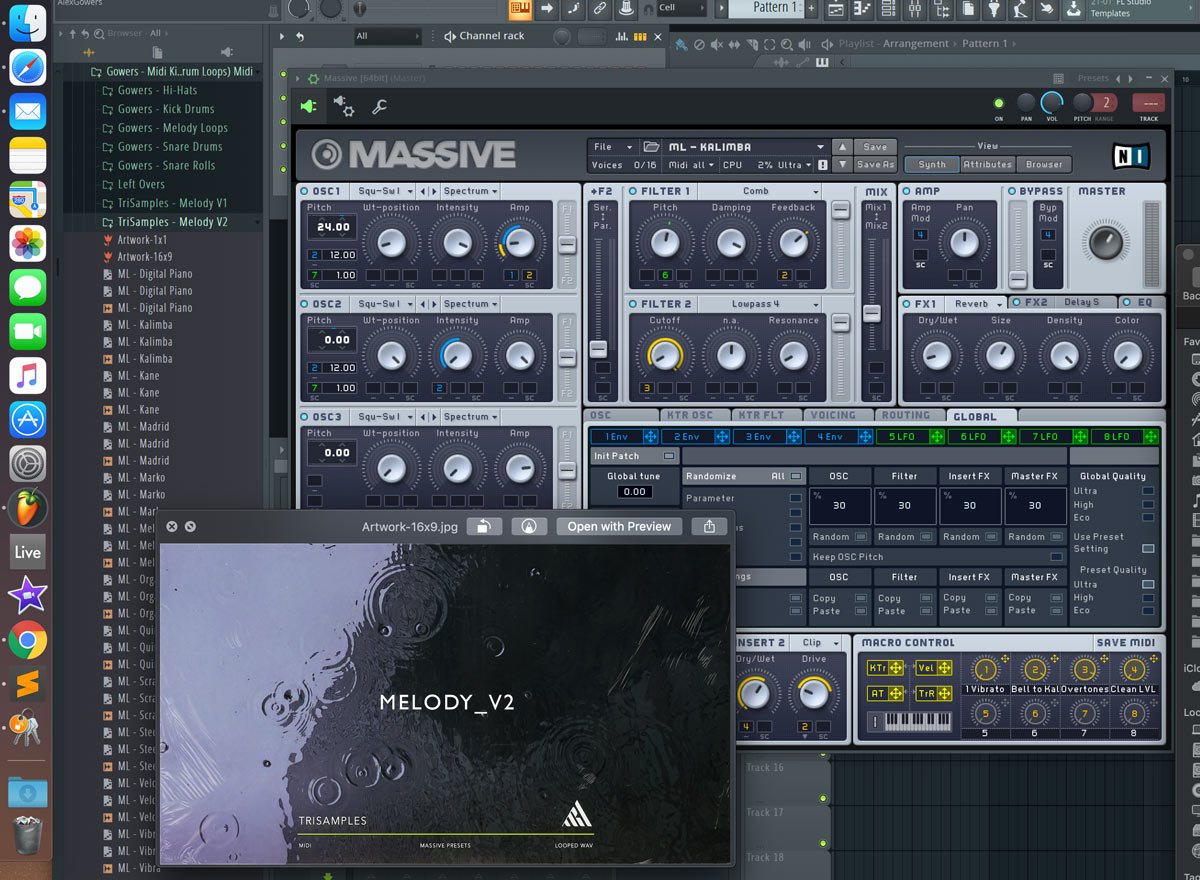Image resolution: width=1200 pixels, height=880 pixels.
Task: Toggle Use Preset Setting checkbox
Action: 1148,548
